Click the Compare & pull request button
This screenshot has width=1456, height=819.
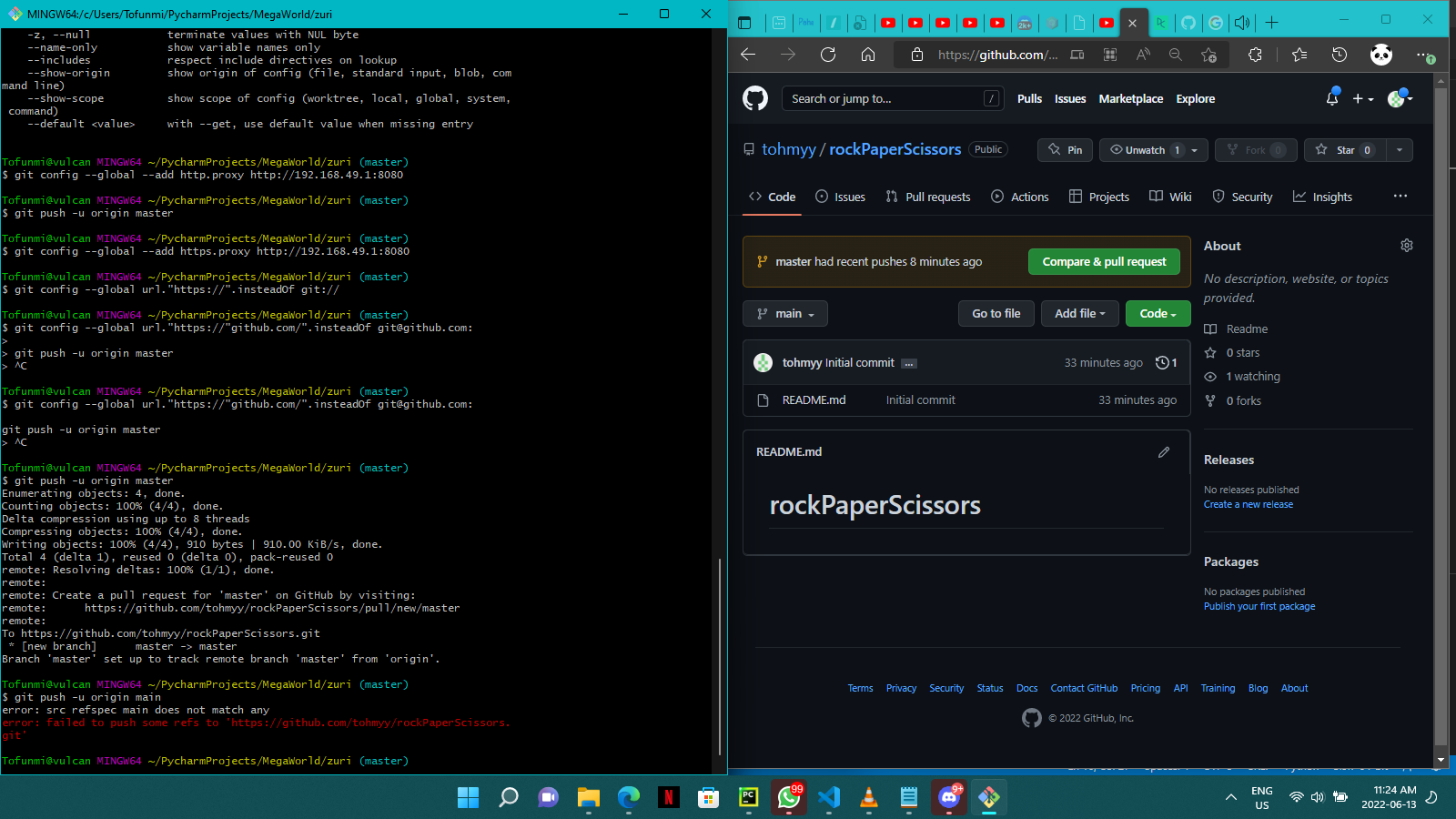tap(1103, 261)
